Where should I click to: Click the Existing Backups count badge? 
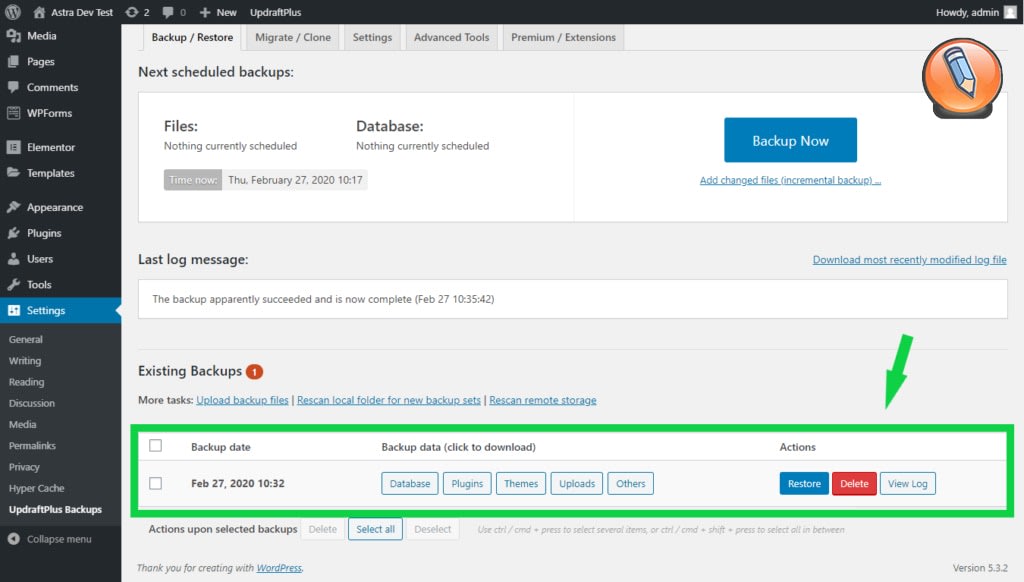(x=254, y=372)
